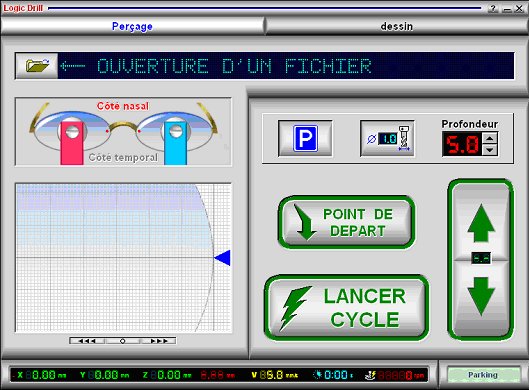Click the Côté nasal label
The height and width of the screenshot is (390, 529).
[x=122, y=106]
